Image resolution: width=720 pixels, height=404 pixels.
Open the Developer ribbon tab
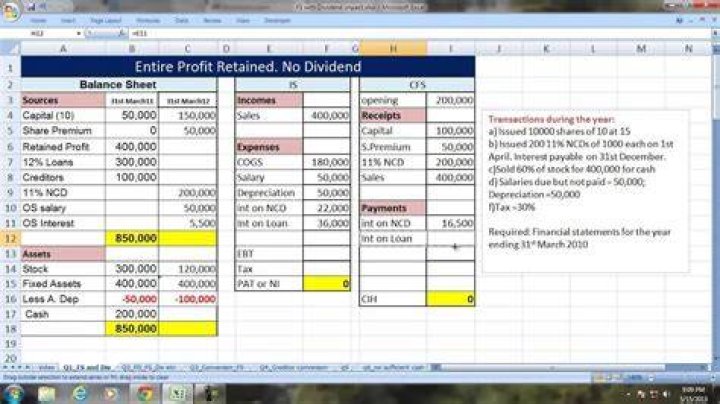pyautogui.click(x=277, y=21)
